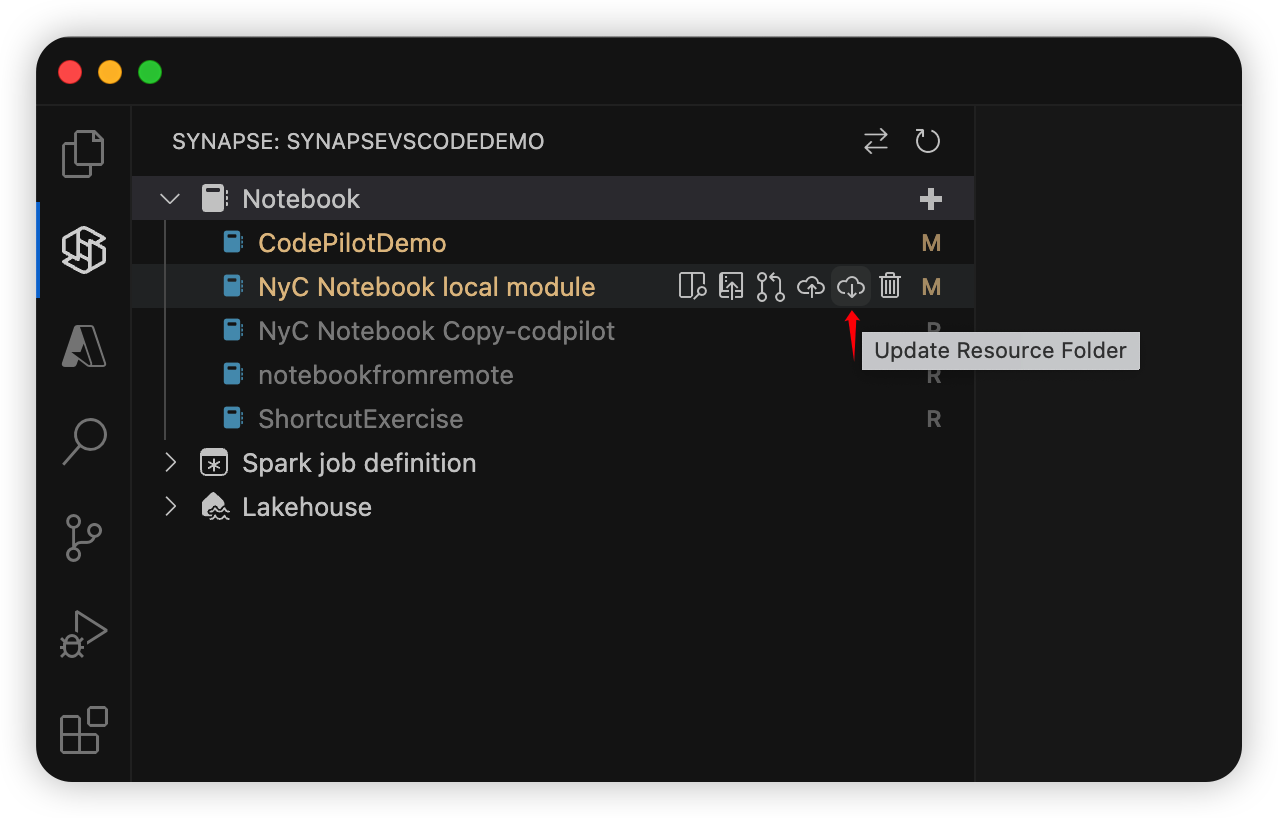This screenshot has height=818, width=1278.
Task: Click the Spark job definition icon
Action: click(x=214, y=463)
